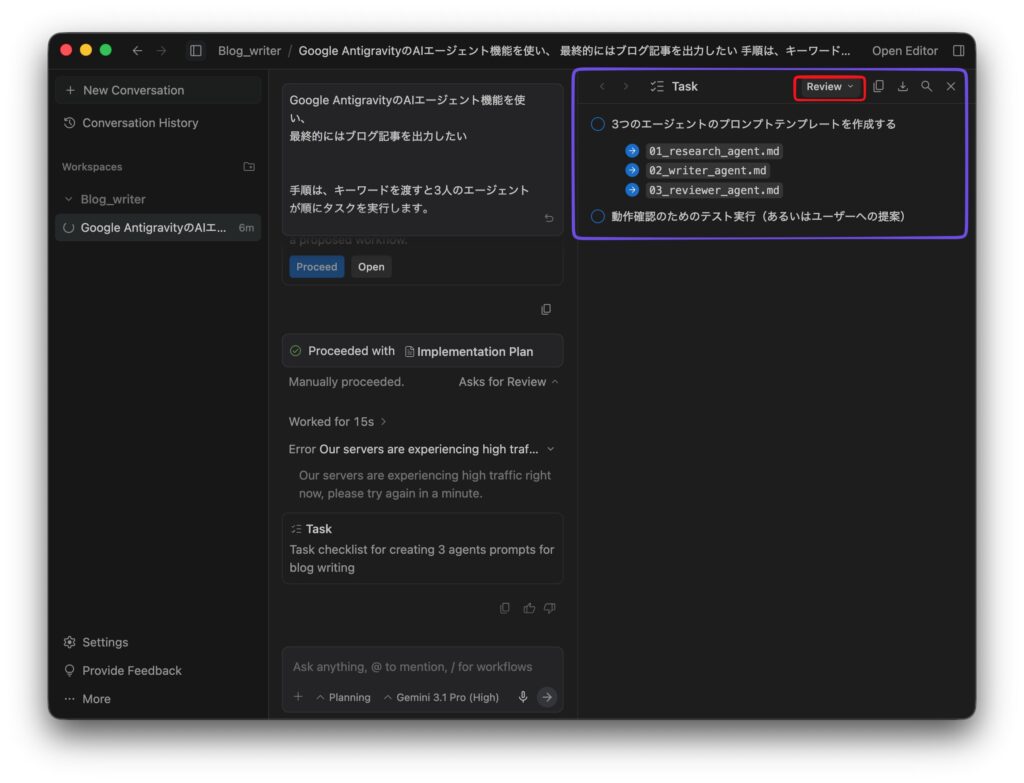Click the add workspace folder icon
Viewport: 1024px width, 783px height.
pyautogui.click(x=249, y=167)
